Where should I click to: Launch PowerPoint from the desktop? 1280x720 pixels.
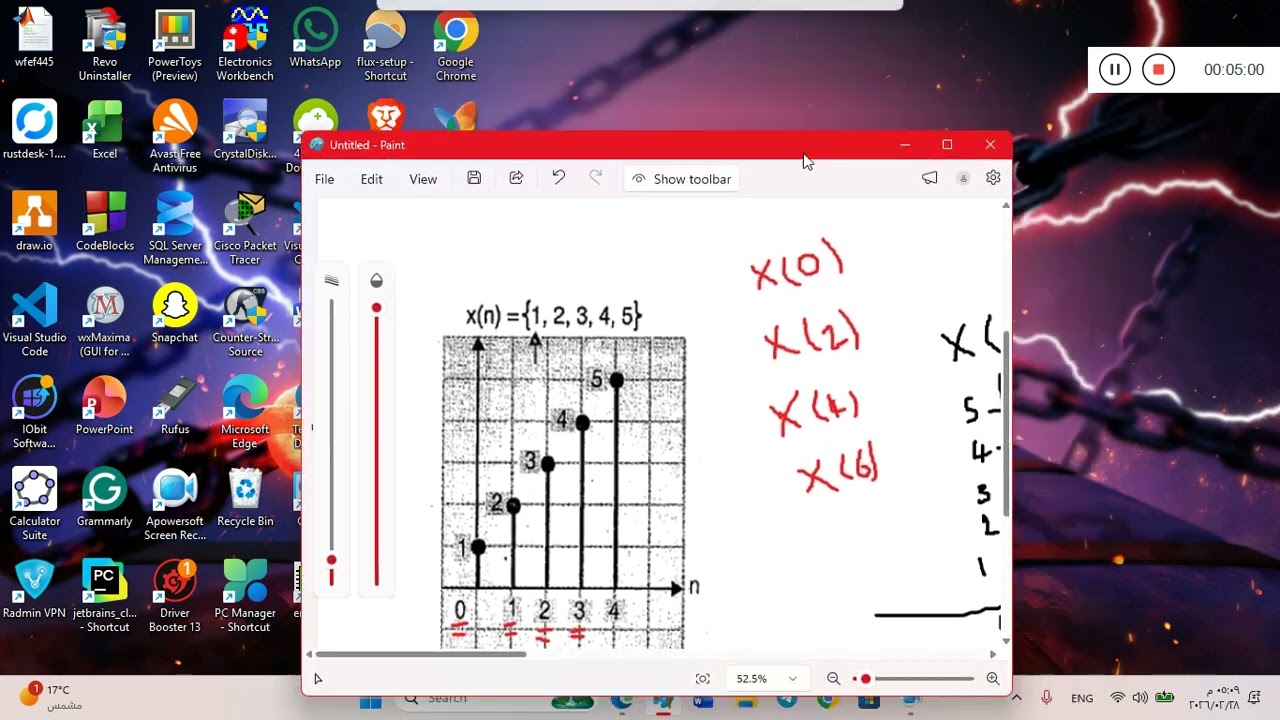click(x=105, y=406)
